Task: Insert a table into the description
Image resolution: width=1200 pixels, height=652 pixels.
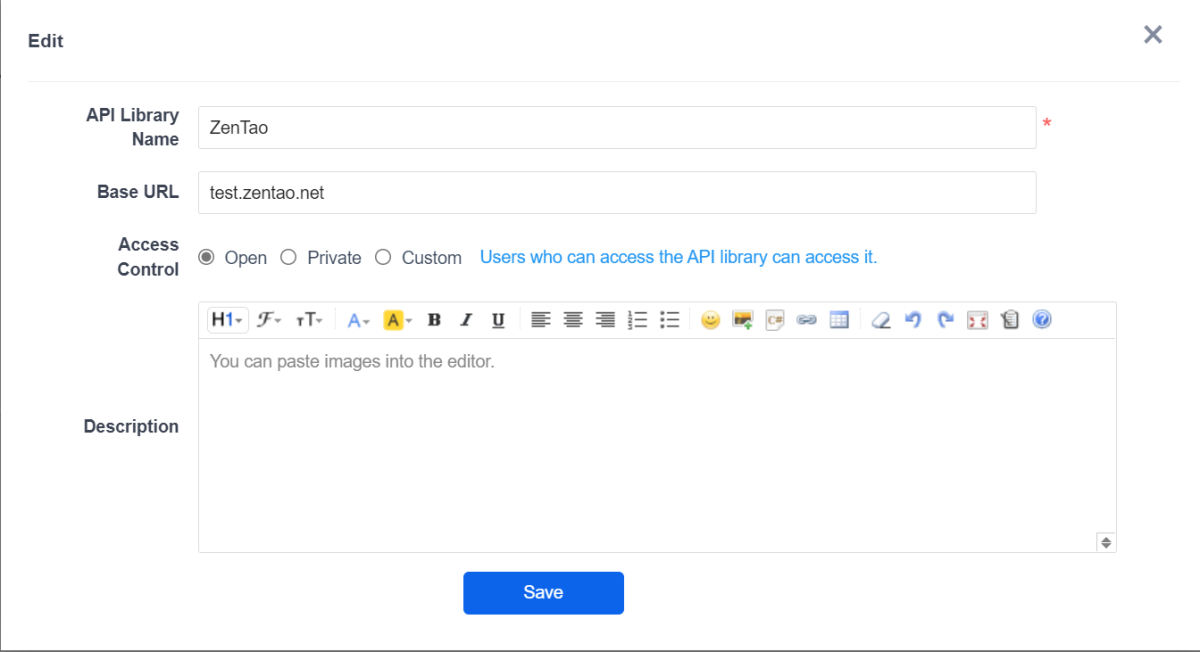Action: 839,320
